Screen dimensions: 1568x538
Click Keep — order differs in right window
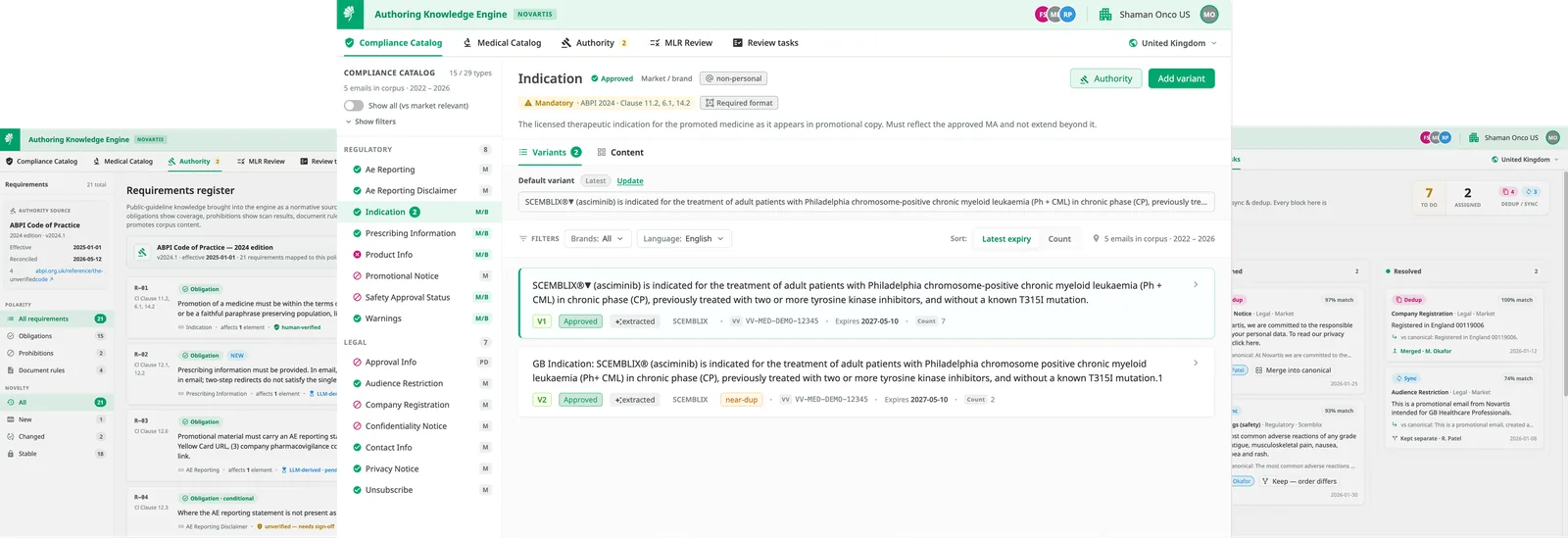pyautogui.click(x=1298, y=481)
